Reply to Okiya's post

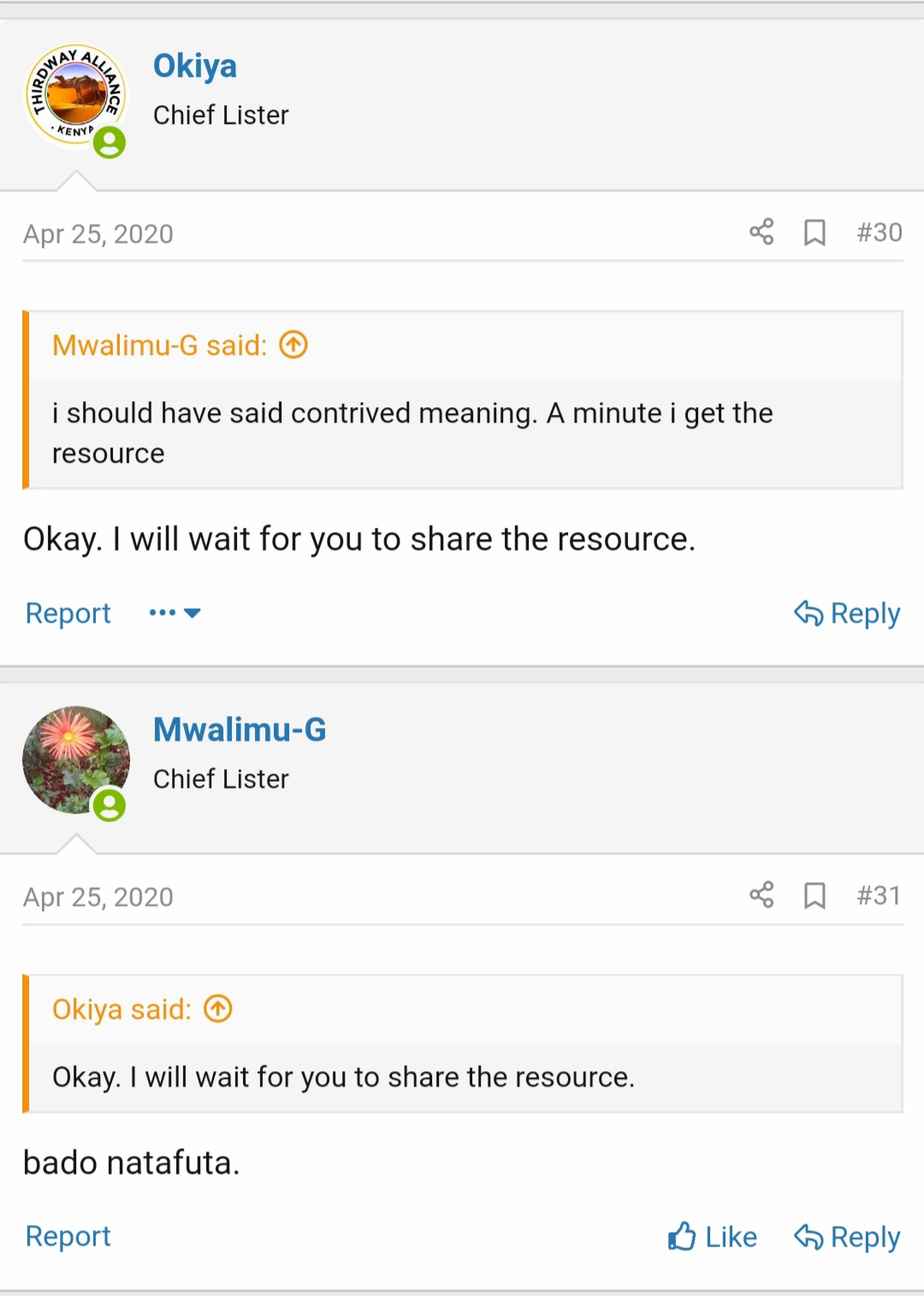coord(846,613)
